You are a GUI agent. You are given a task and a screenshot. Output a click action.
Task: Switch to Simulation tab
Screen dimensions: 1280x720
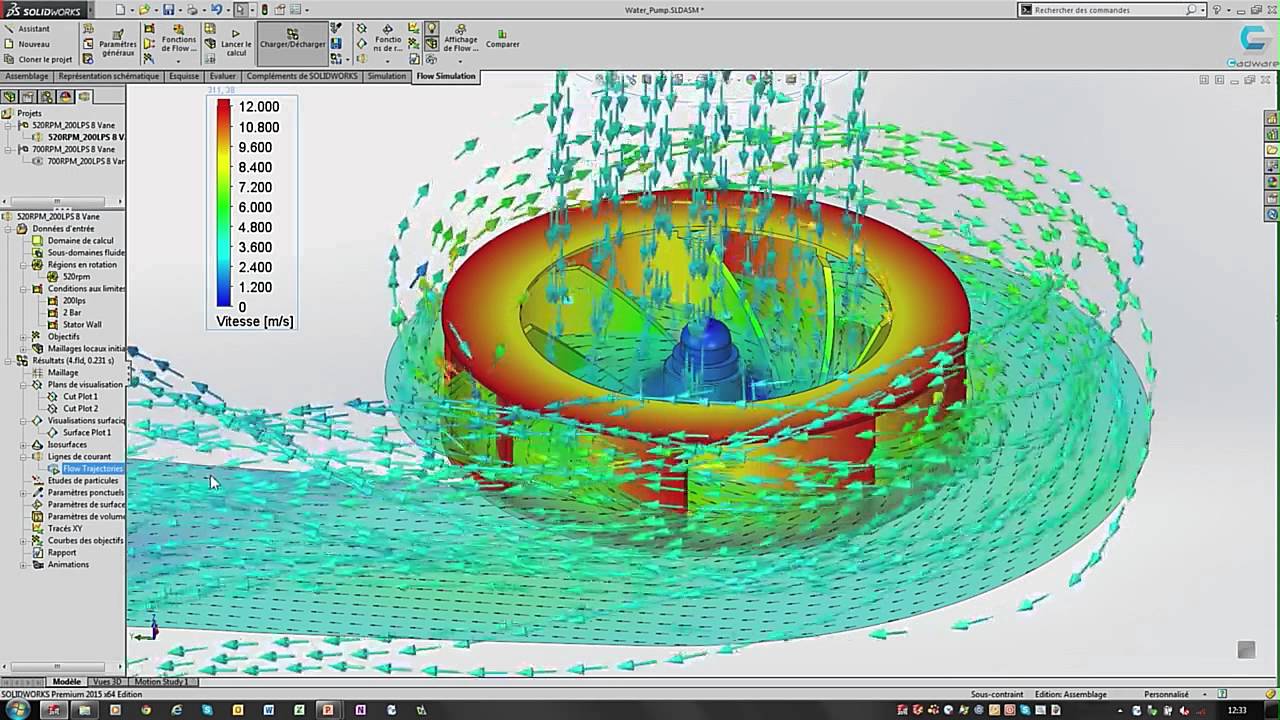pyautogui.click(x=387, y=76)
